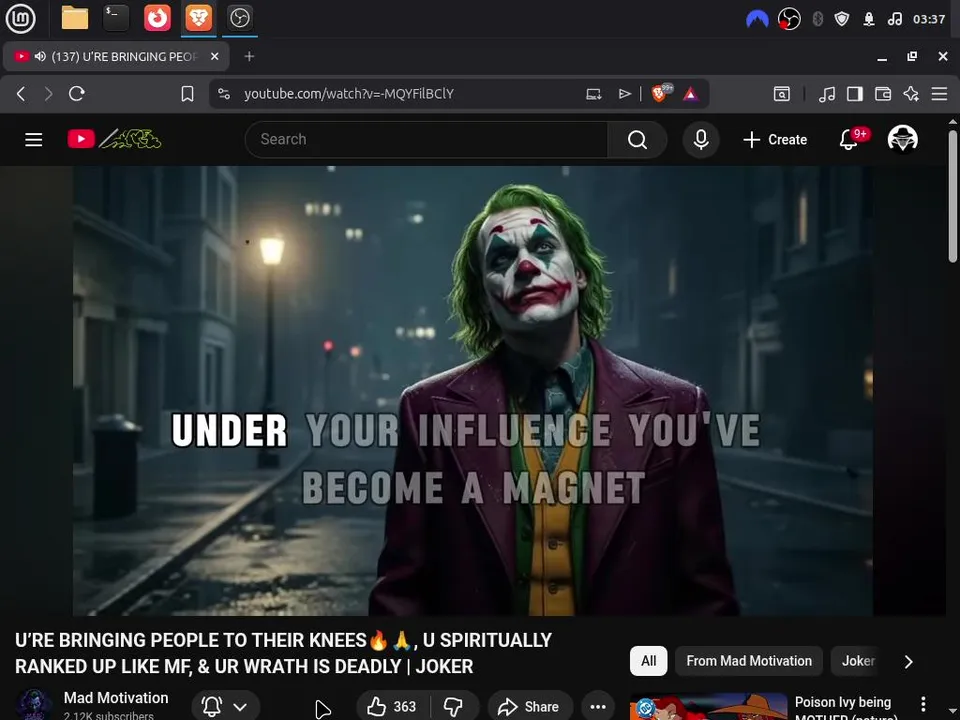
Task: Open the calendar via the 03:37 clock
Action: [929, 19]
